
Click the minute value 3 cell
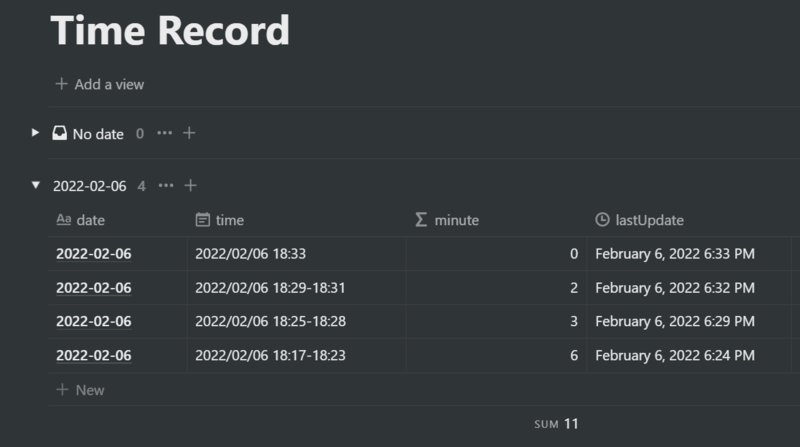(x=496, y=321)
